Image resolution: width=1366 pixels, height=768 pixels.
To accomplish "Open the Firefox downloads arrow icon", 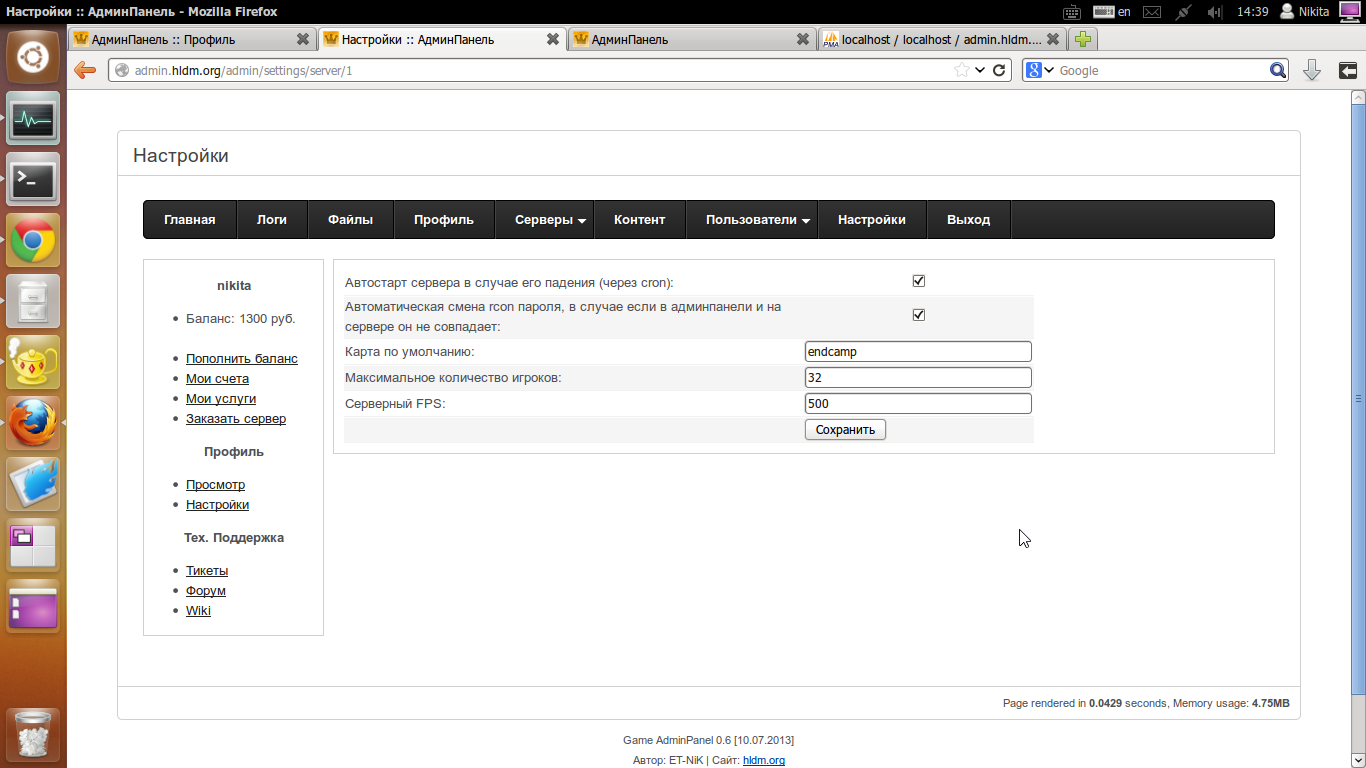I will click(x=1312, y=70).
